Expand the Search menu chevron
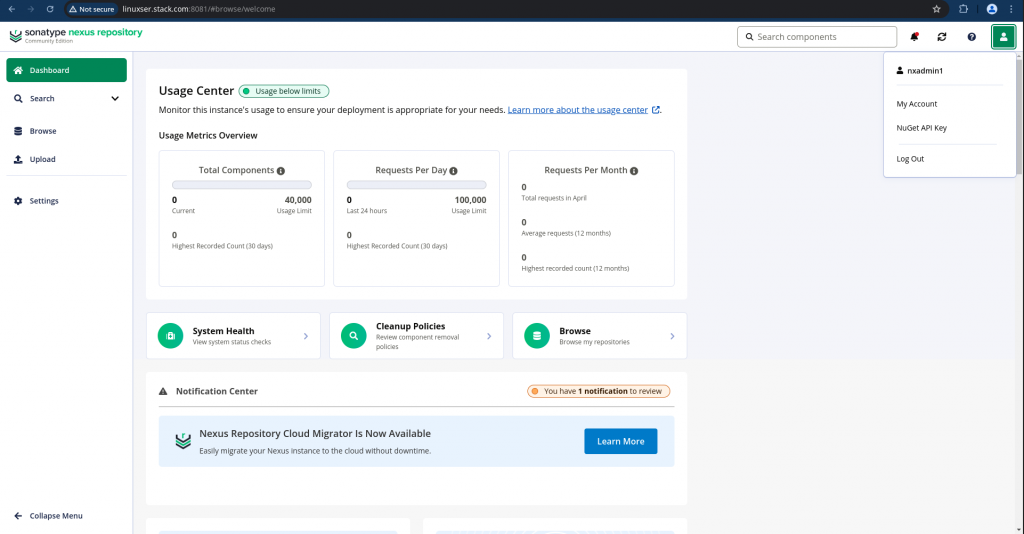1024x534 pixels. tap(115, 99)
